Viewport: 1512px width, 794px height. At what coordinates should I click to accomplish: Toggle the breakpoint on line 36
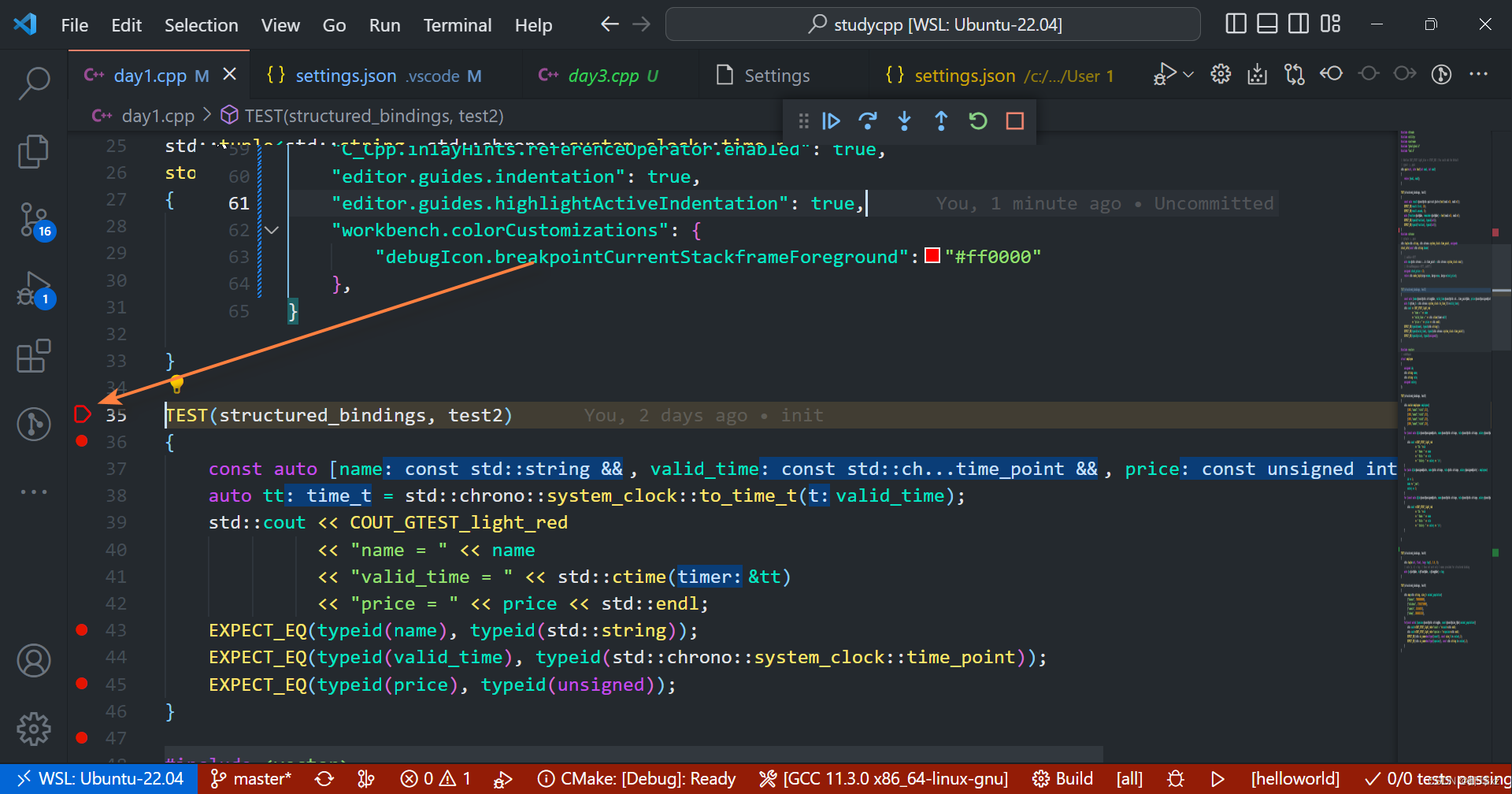pyautogui.click(x=82, y=441)
